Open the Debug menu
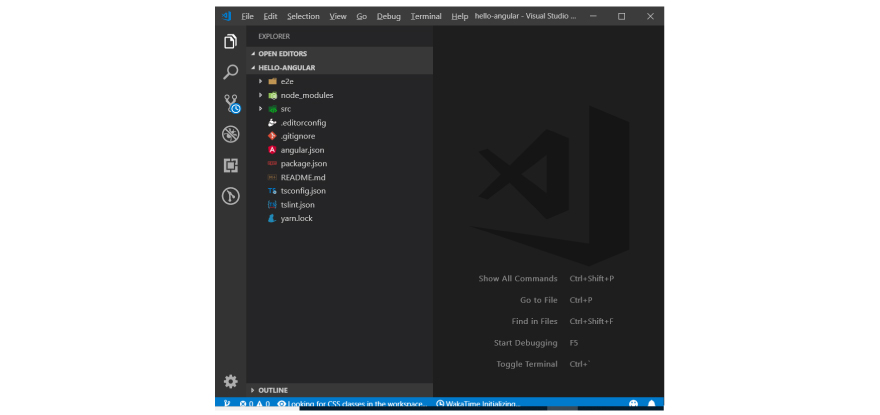Viewport: 880px width, 415px height. tap(389, 16)
